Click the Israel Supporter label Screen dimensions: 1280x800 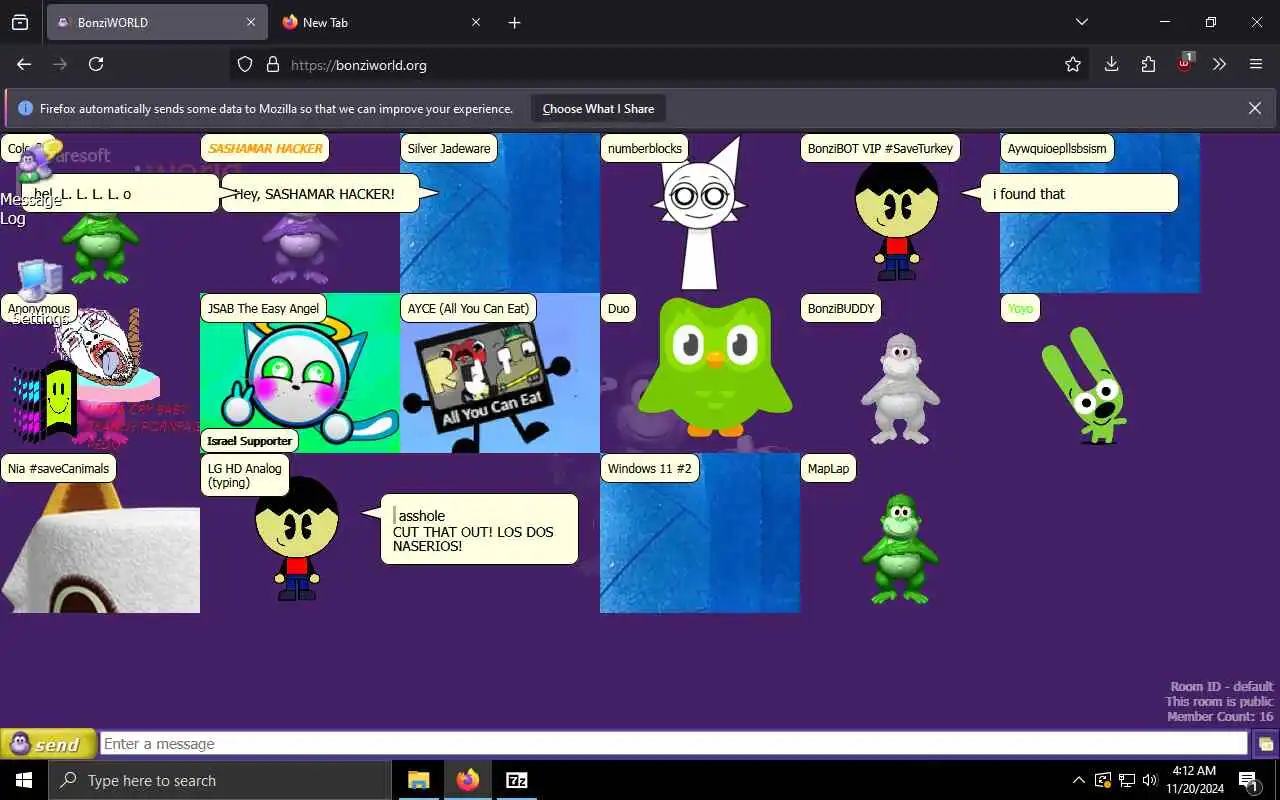pyautogui.click(x=250, y=441)
